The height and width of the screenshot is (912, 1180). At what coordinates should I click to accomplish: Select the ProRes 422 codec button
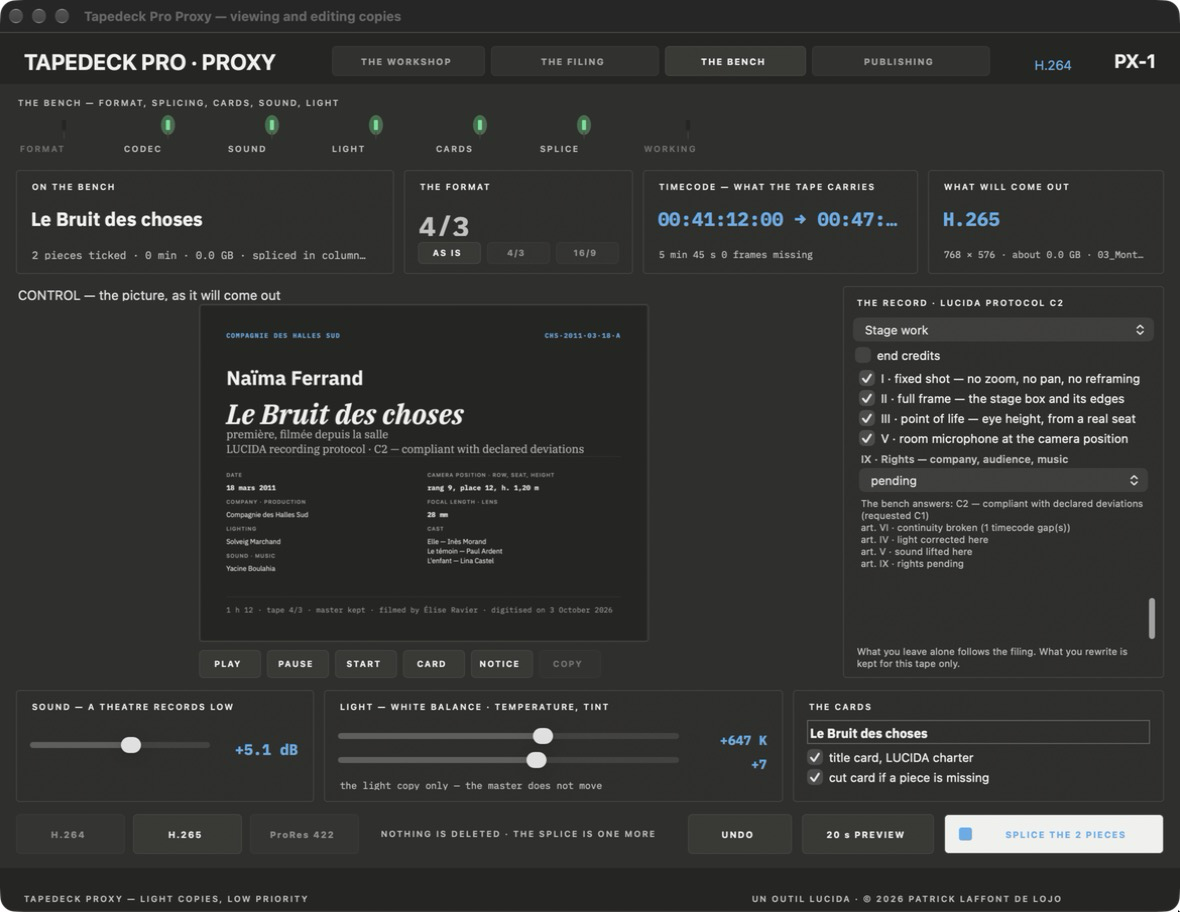point(303,834)
